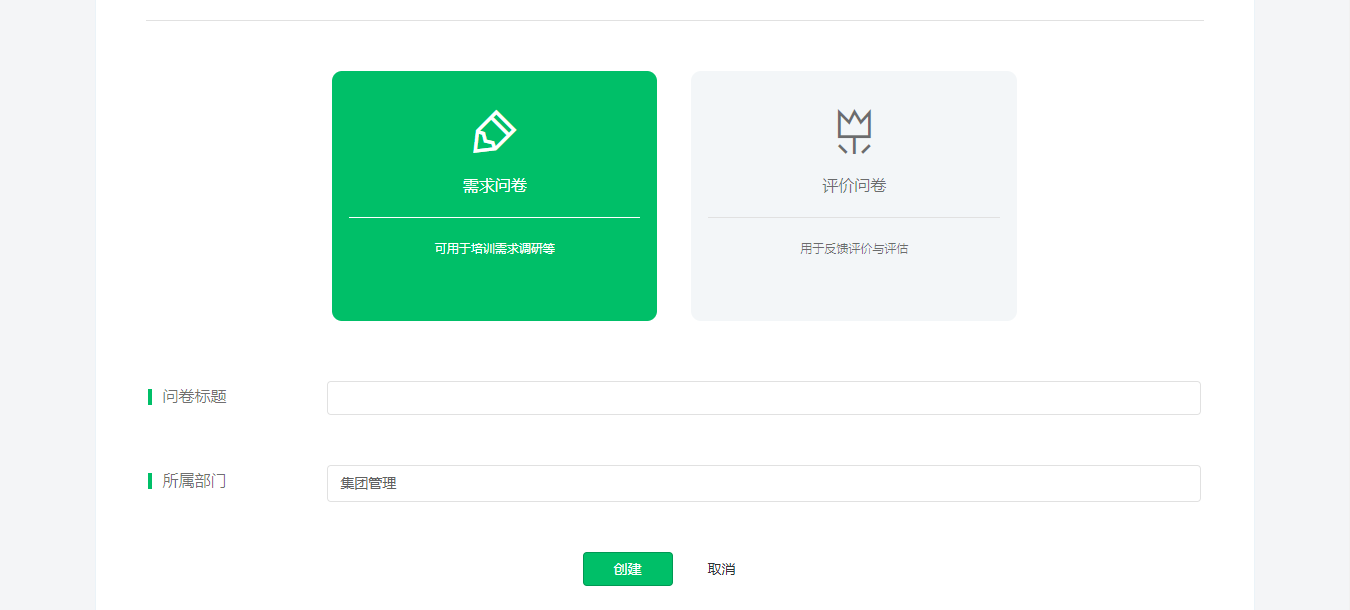Click the green marker beside 所属部门

click(x=150, y=481)
